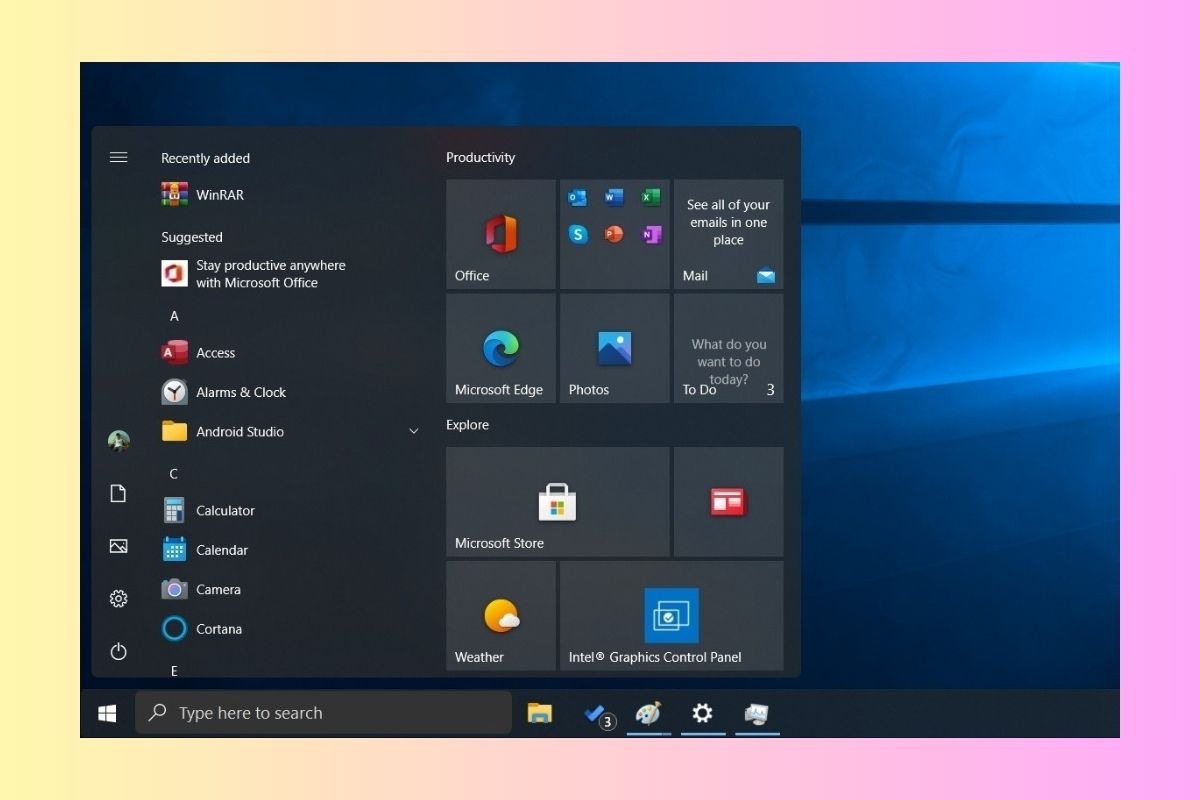
Task: Open the Mail tile
Action: pyautogui.click(x=729, y=235)
